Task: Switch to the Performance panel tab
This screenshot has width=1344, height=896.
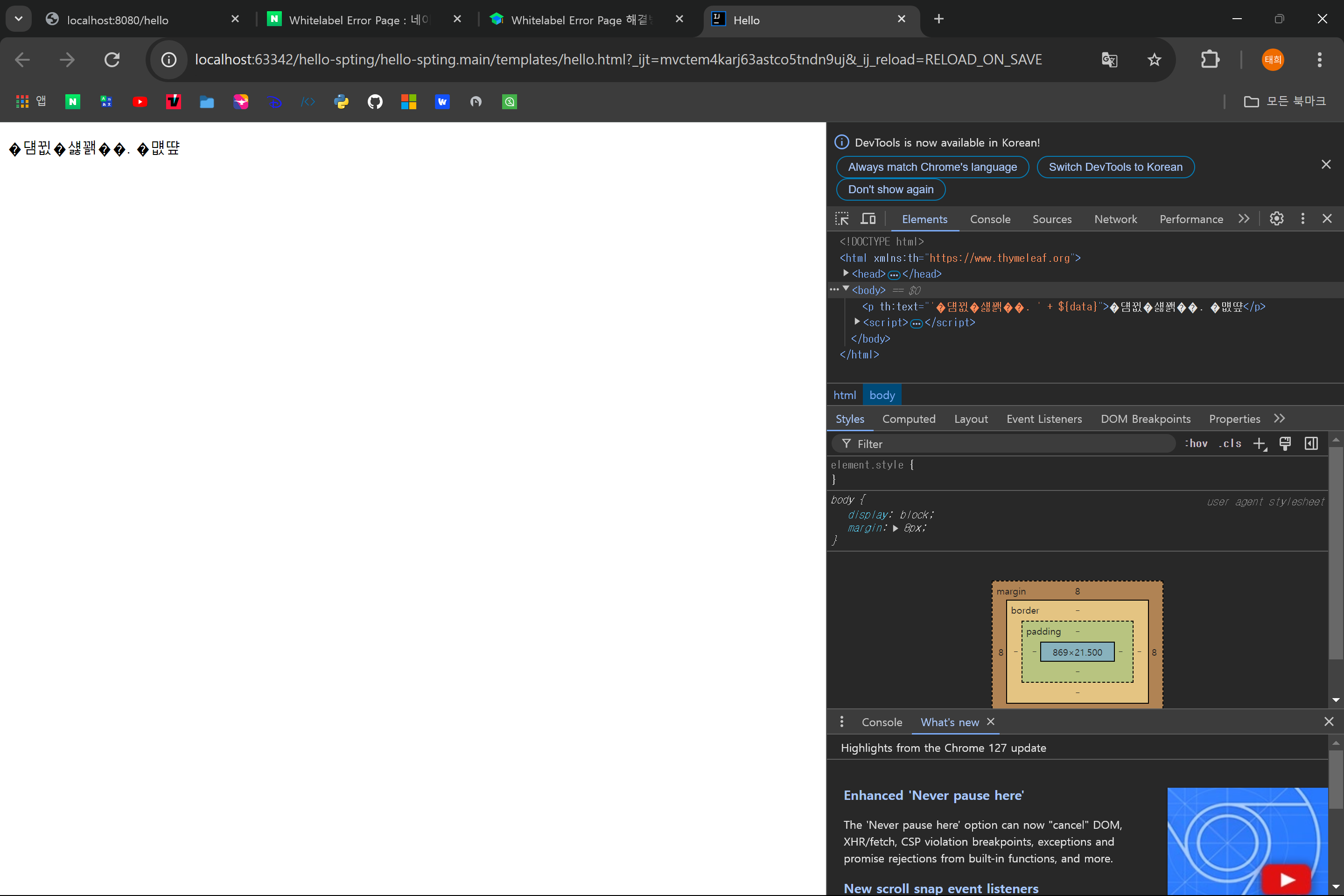Action: pyautogui.click(x=1191, y=219)
